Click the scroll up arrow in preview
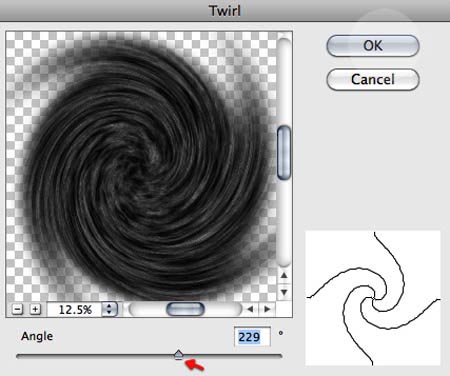Viewport: 450px width, 376px height. tap(284, 276)
